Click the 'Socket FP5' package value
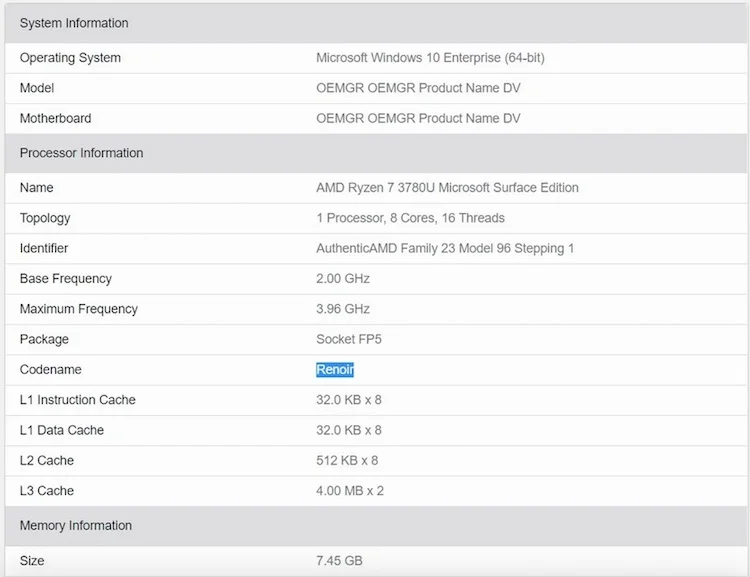750x577 pixels. tap(349, 339)
